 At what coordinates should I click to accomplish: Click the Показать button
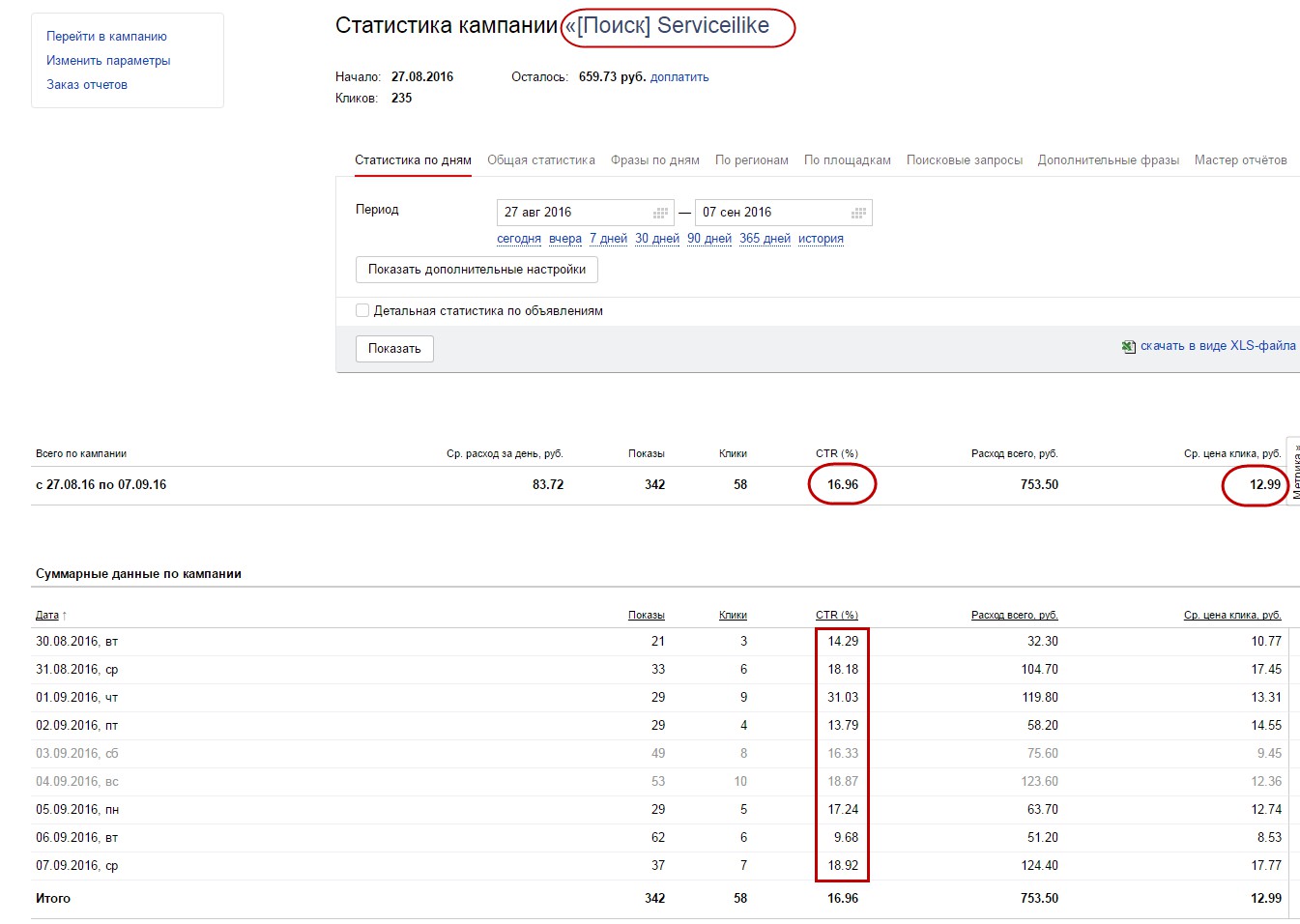click(x=394, y=349)
